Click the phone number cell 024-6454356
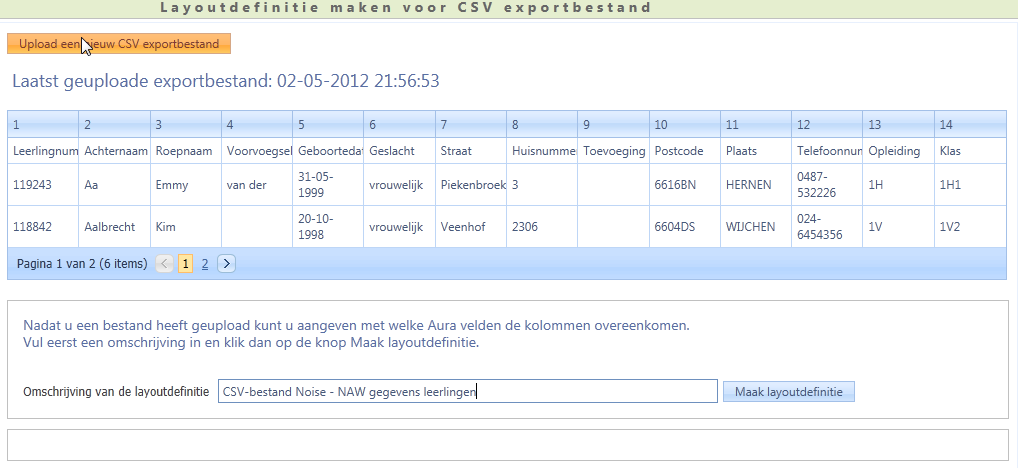The image size is (1018, 468). (x=825, y=227)
